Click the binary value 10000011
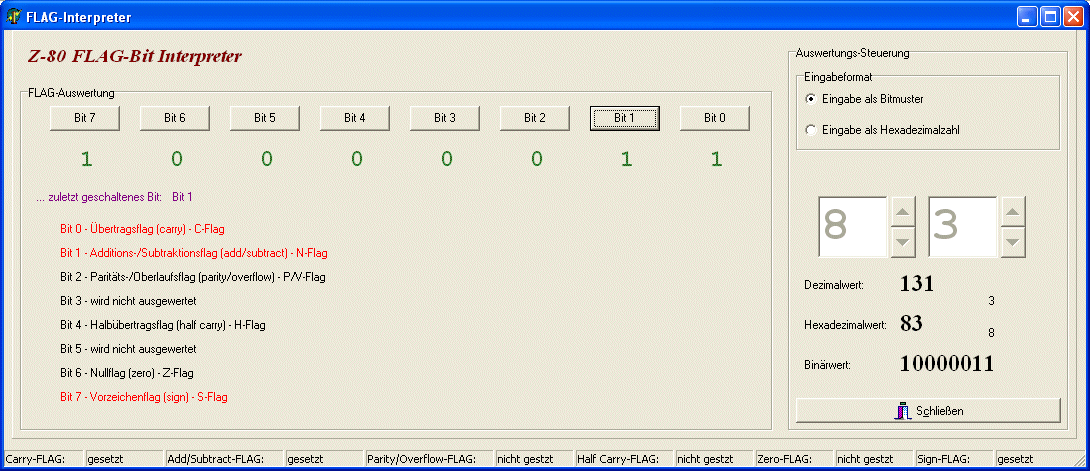 tap(947, 363)
